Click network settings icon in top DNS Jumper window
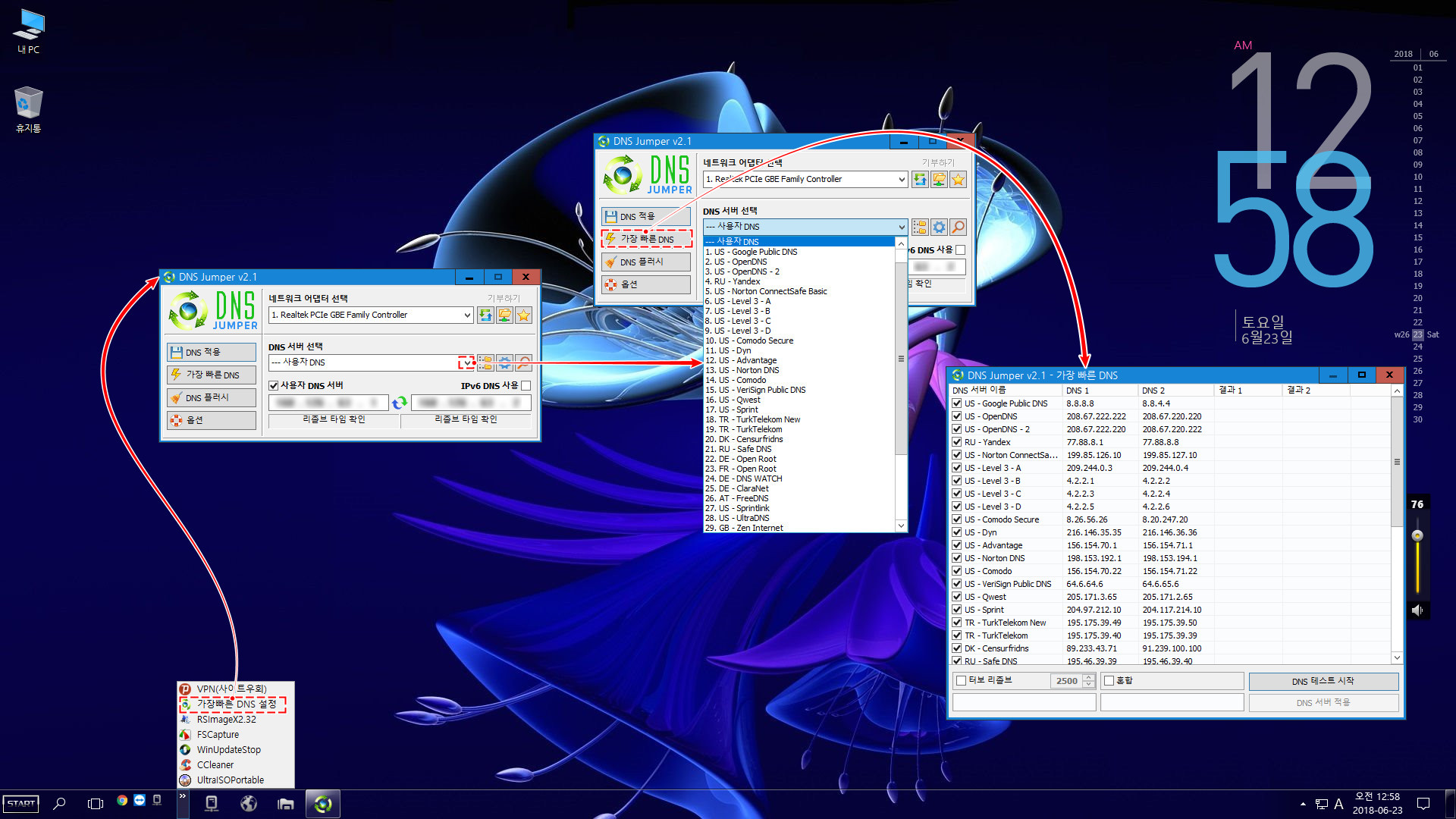Screen dimensions: 1456x819 tap(939, 180)
